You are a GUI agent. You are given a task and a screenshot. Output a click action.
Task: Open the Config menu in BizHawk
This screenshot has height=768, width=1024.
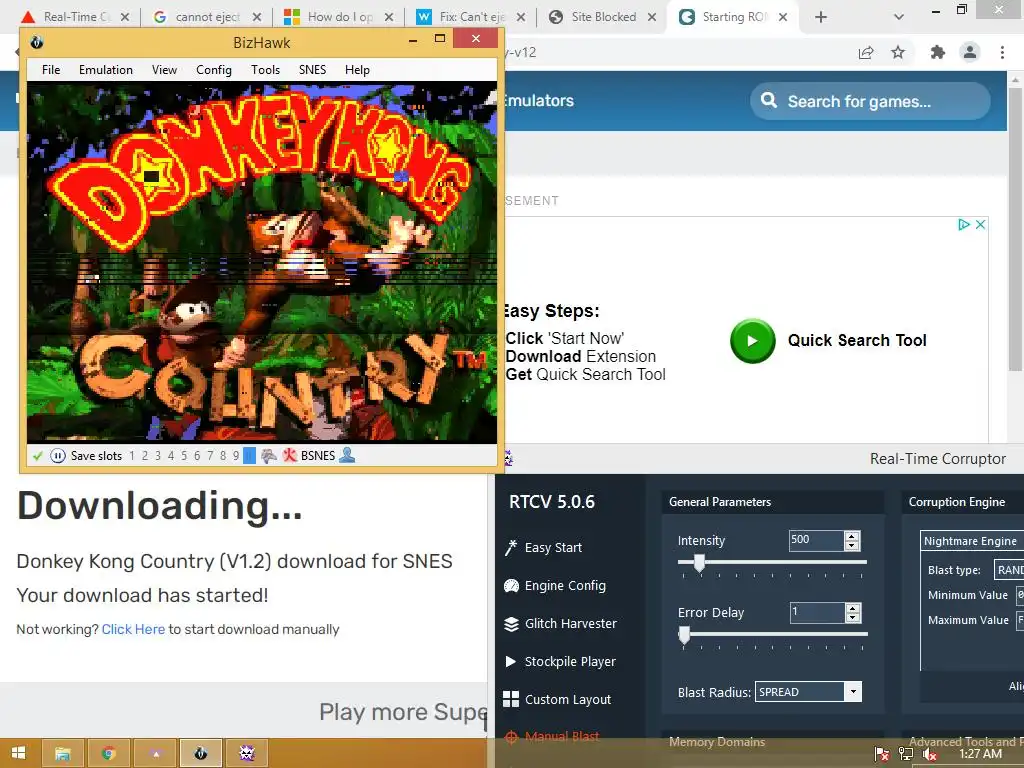[x=214, y=70]
